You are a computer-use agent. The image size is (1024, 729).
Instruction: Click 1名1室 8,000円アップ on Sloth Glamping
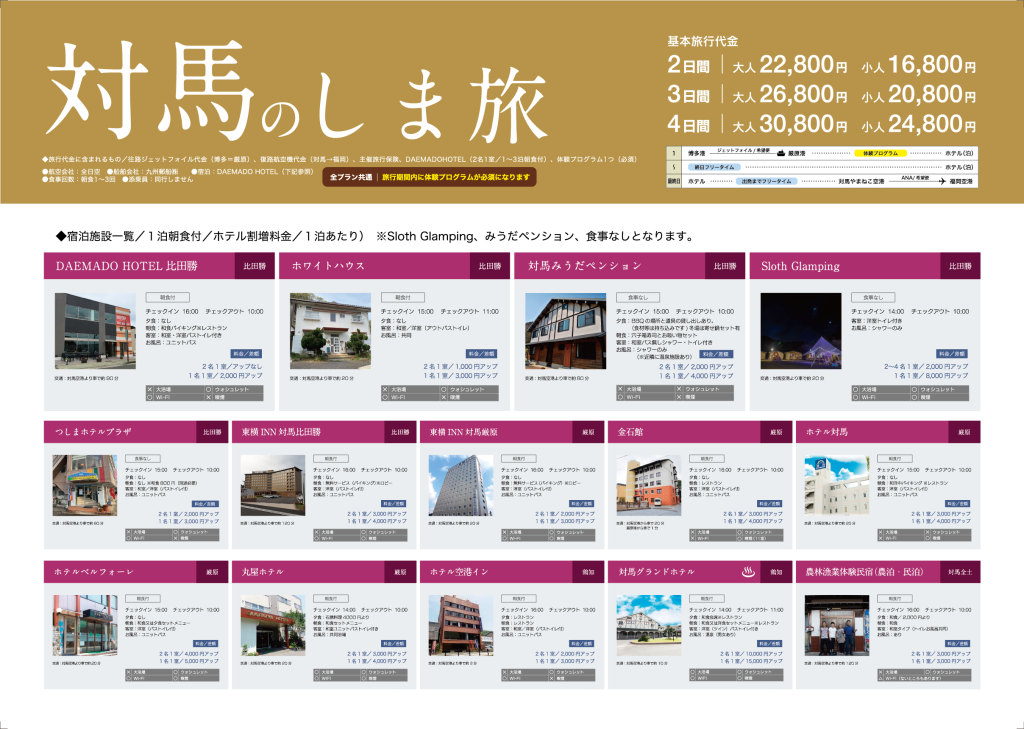pos(931,376)
